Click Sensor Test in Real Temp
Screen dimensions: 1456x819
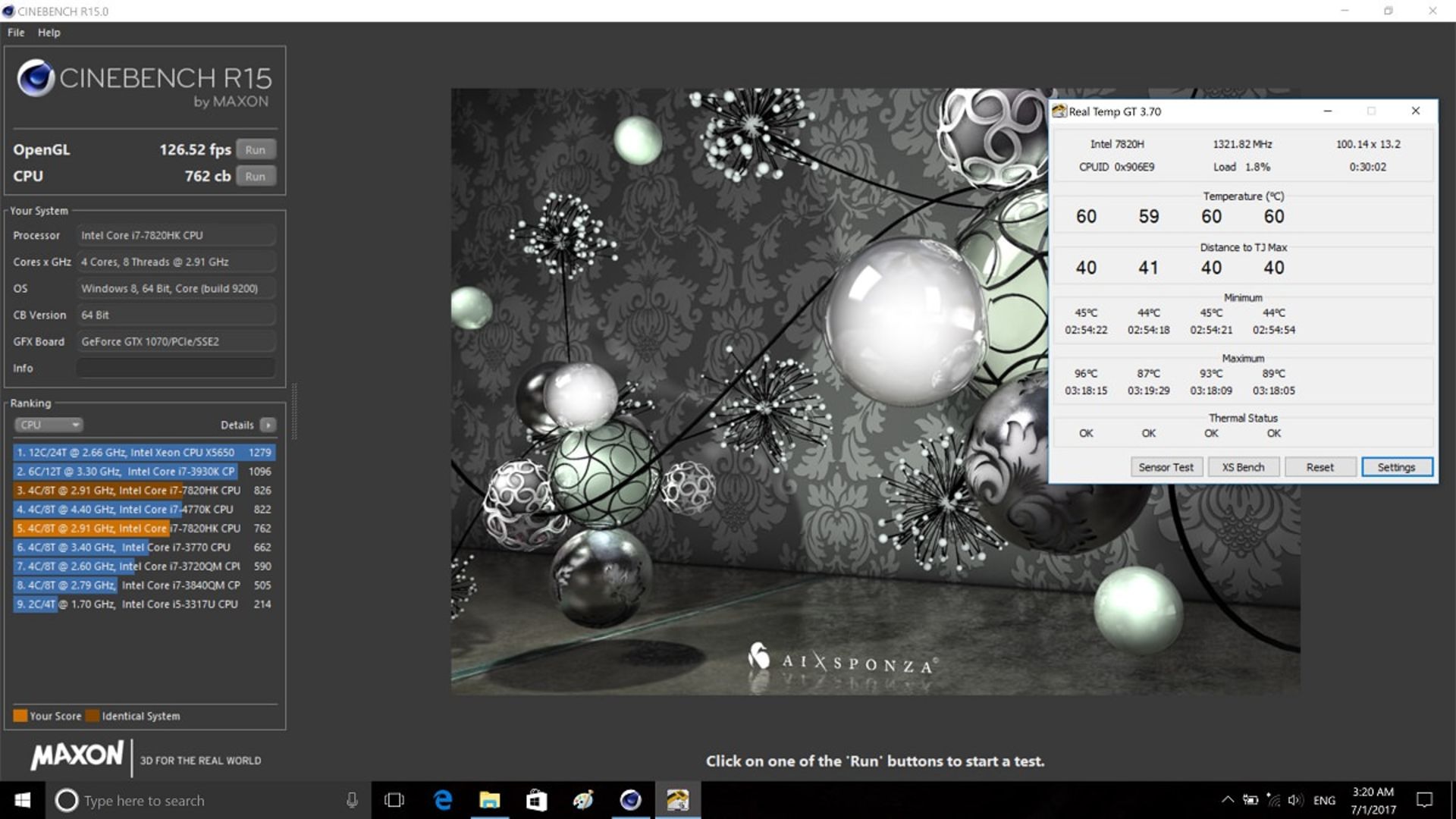pos(1166,467)
